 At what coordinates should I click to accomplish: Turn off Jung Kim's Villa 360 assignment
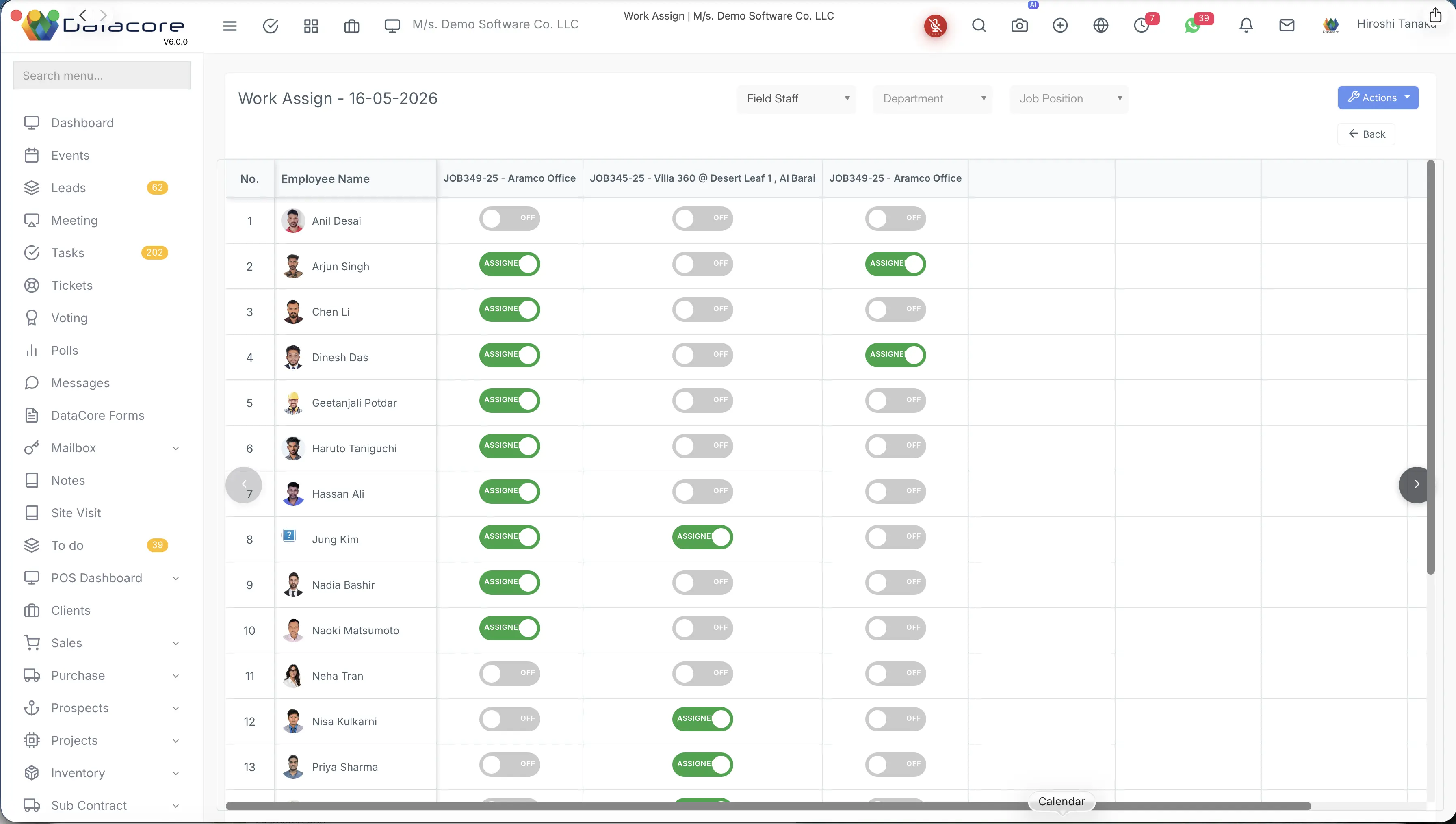click(x=702, y=537)
